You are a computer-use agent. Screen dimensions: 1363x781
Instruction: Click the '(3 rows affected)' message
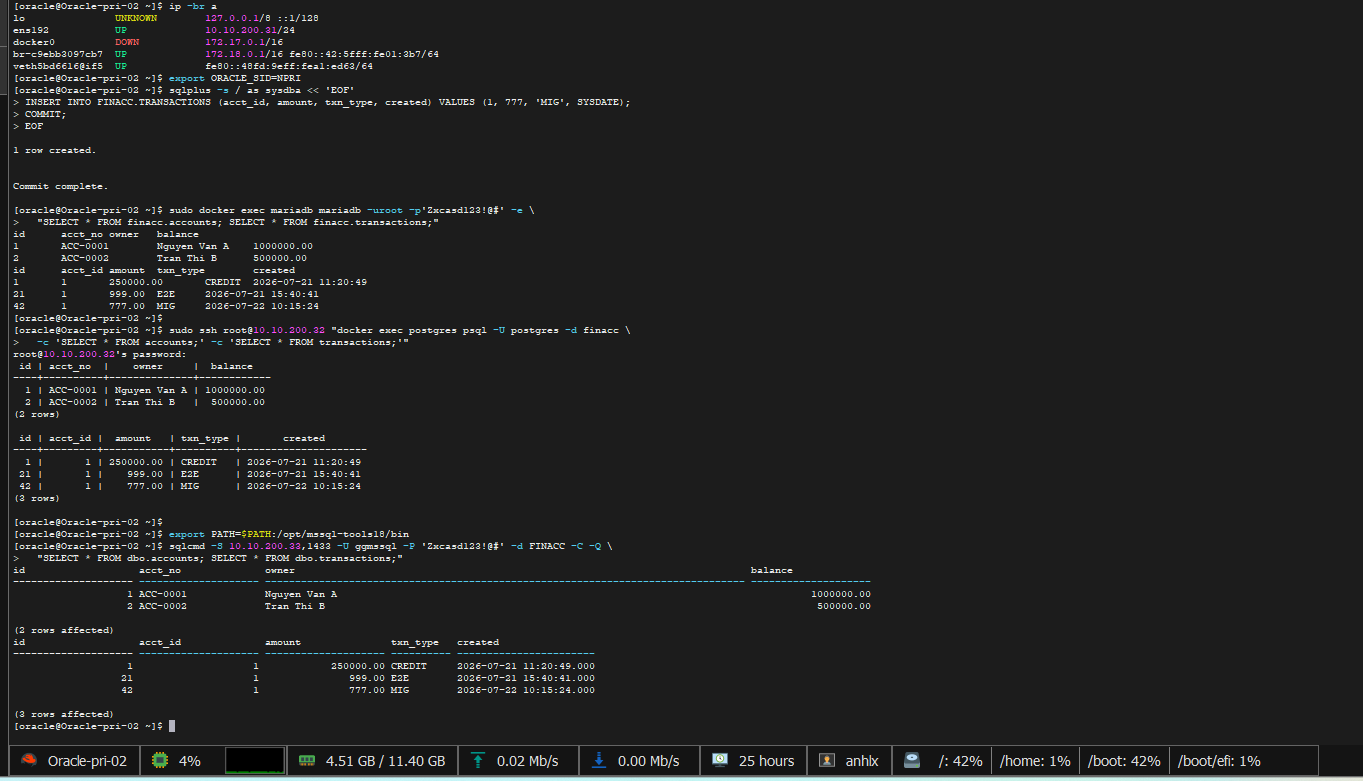coord(64,714)
